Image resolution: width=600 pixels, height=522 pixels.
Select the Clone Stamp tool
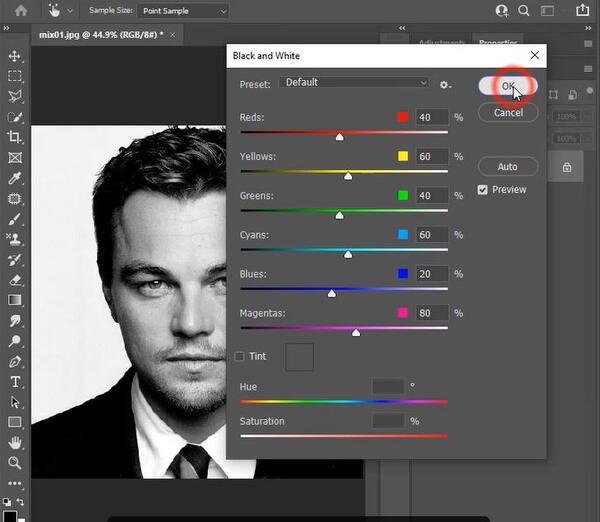(x=15, y=240)
